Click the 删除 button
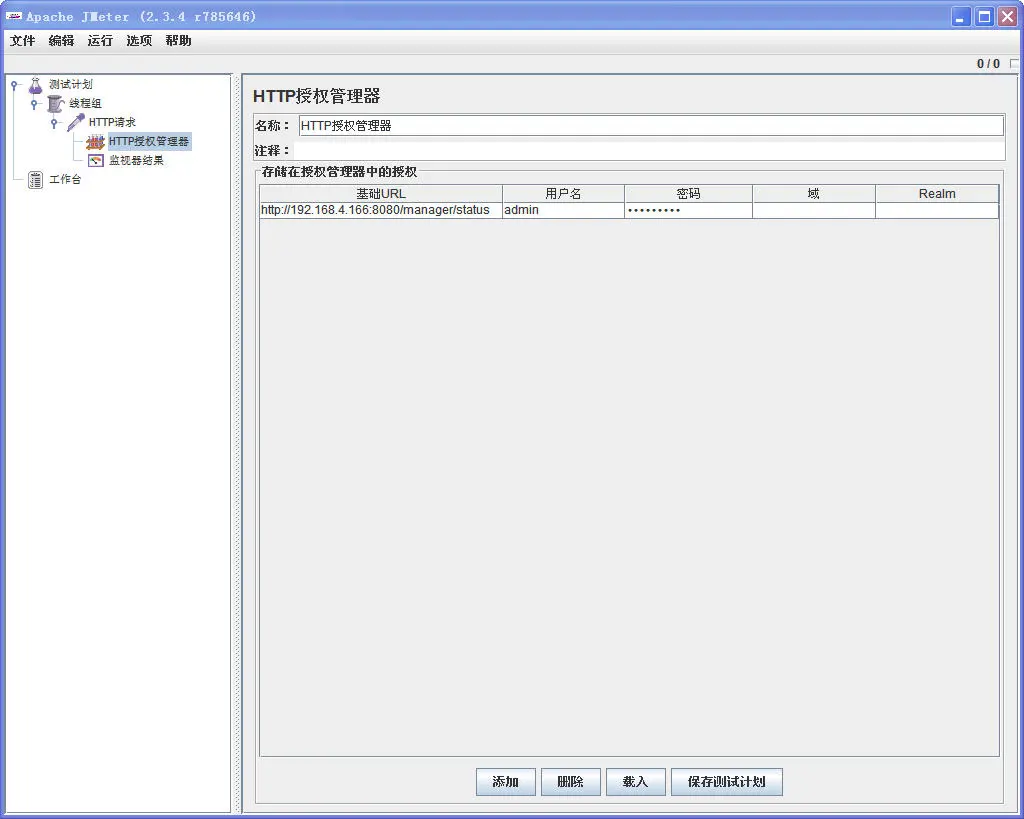1024x819 pixels. click(570, 782)
